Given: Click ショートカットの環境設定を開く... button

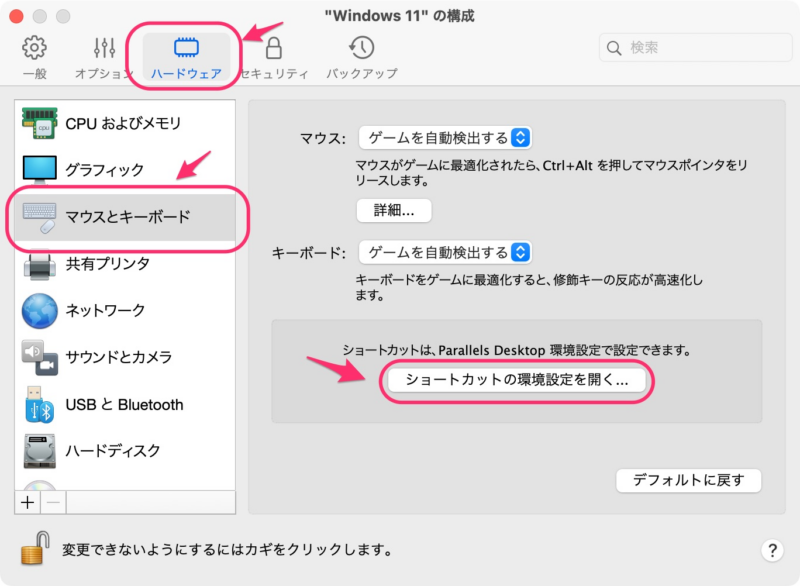Looking at the screenshot, I should coord(516,380).
